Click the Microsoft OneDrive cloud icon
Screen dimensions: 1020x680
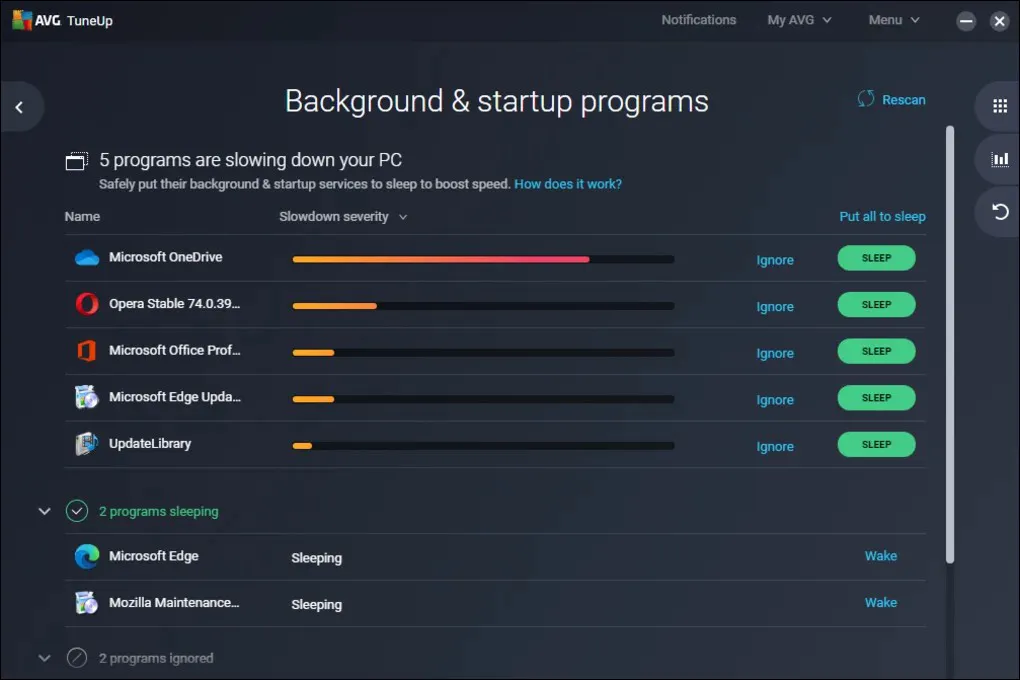(87, 258)
